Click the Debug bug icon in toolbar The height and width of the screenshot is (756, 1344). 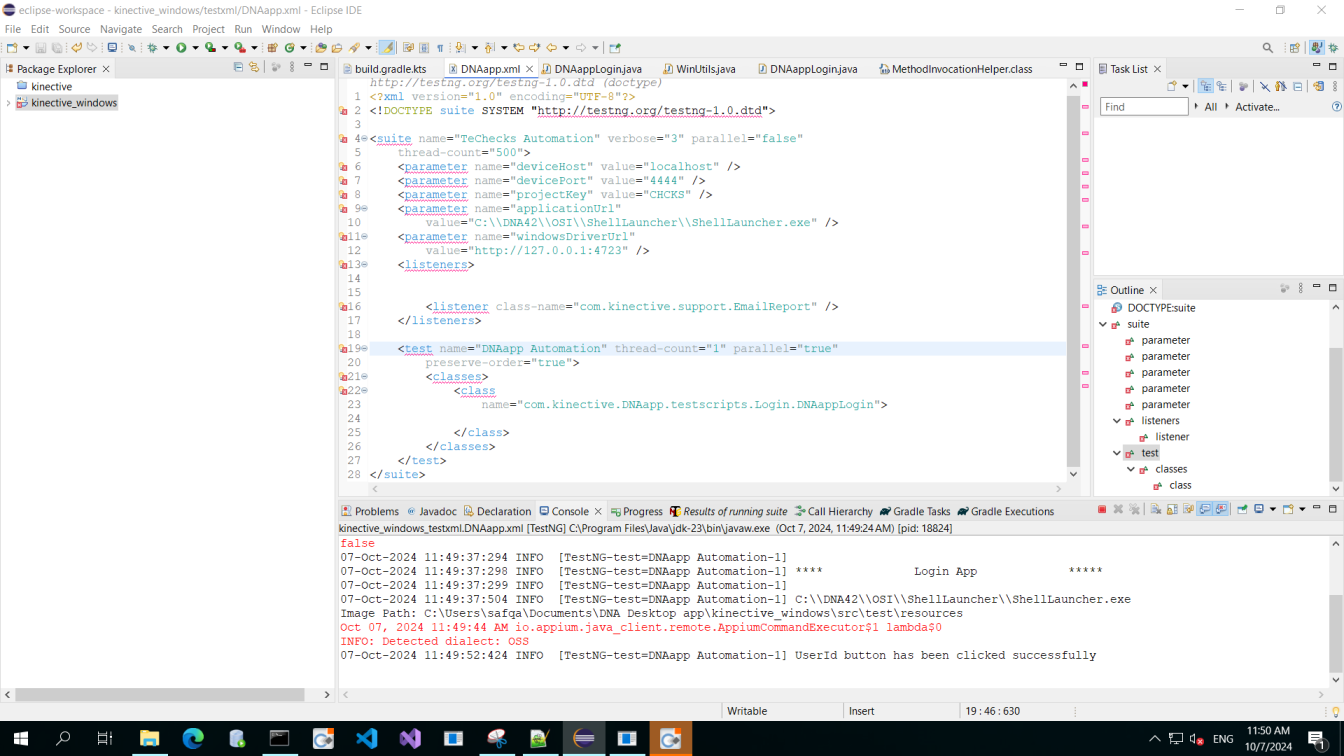click(153, 47)
